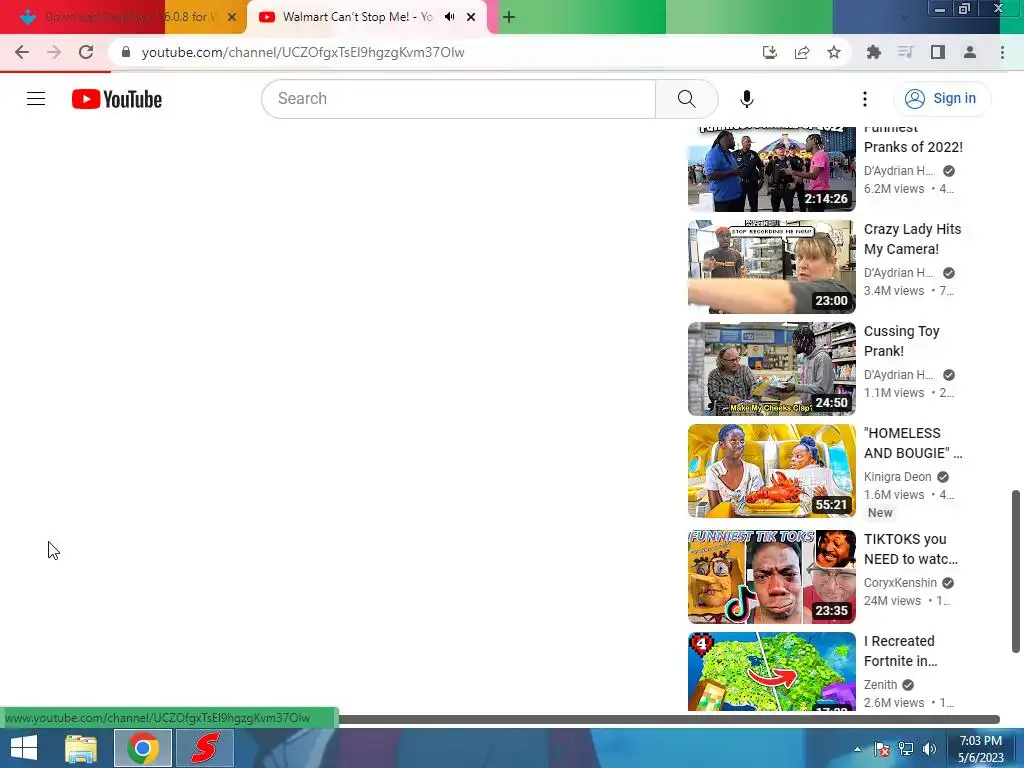Viewport: 1024px width, 768px height.
Task: Open the HOMELESS AND BOUGIE video thumbnail
Action: click(771, 471)
